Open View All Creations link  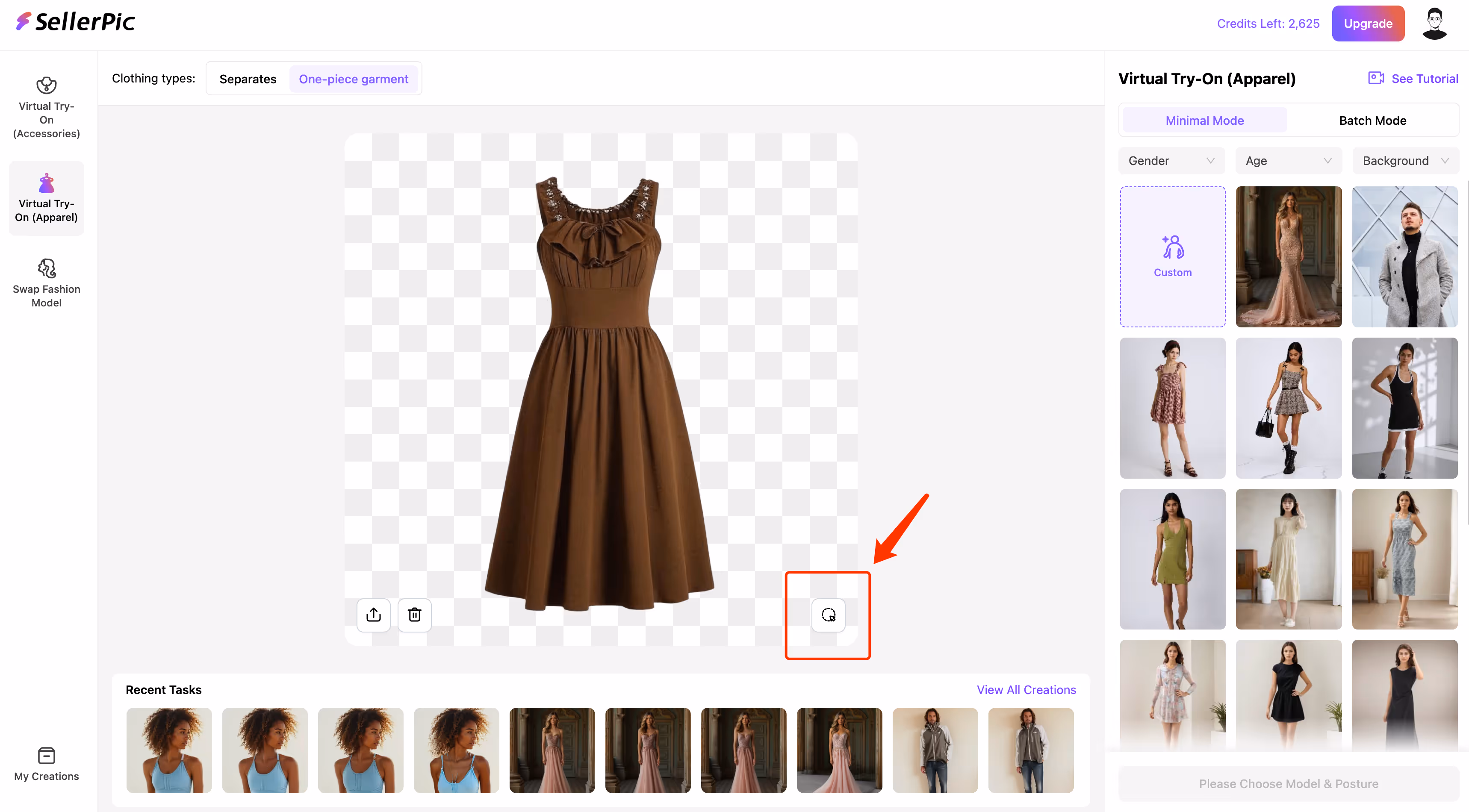click(1026, 689)
